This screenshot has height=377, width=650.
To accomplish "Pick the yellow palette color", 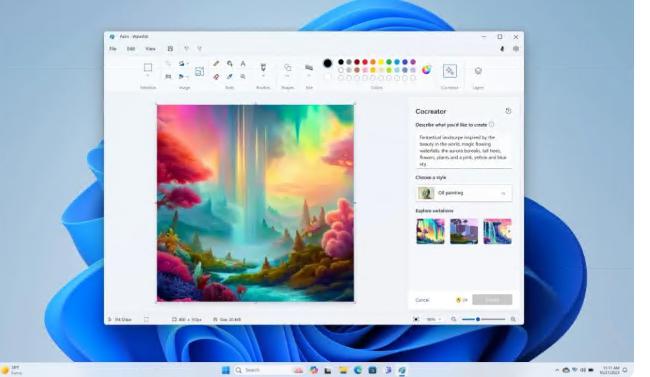I will [381, 62].
